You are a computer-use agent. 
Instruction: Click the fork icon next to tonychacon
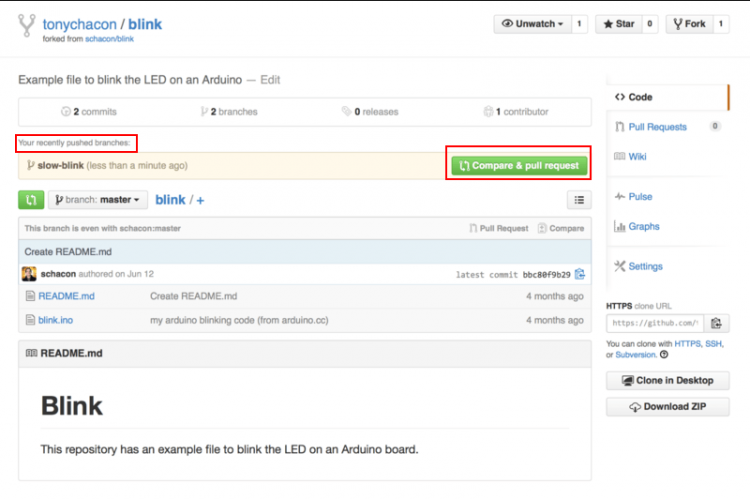[27, 25]
